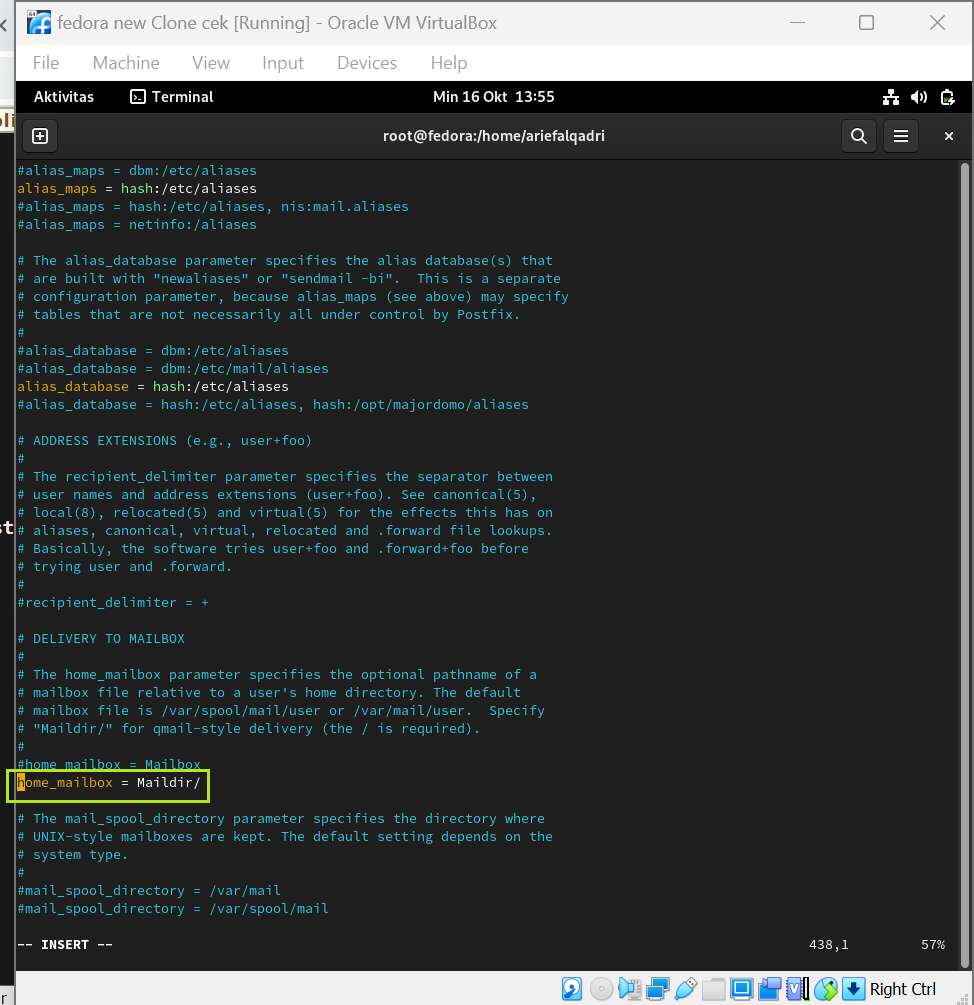Click the VM processor status icon
Viewport: 974px width, 1005px height.
pos(797,989)
